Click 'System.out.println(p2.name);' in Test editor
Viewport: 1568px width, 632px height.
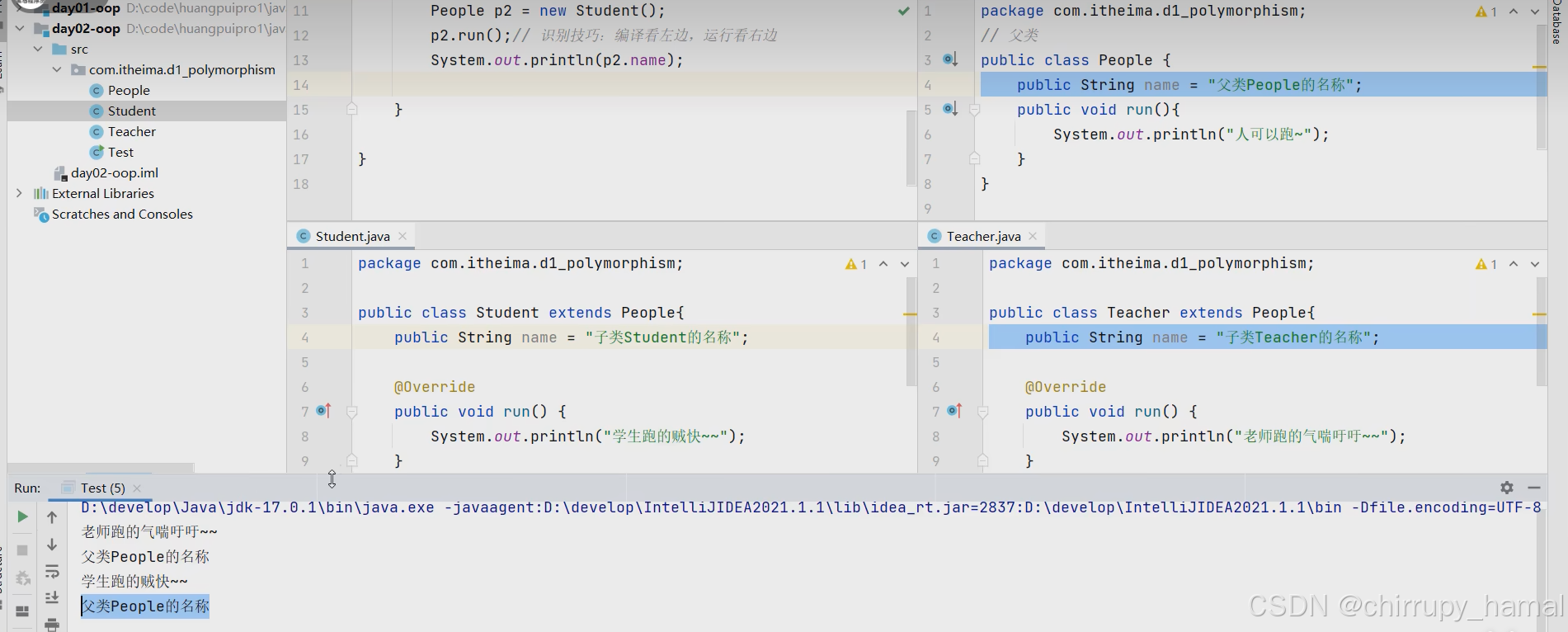(557, 60)
